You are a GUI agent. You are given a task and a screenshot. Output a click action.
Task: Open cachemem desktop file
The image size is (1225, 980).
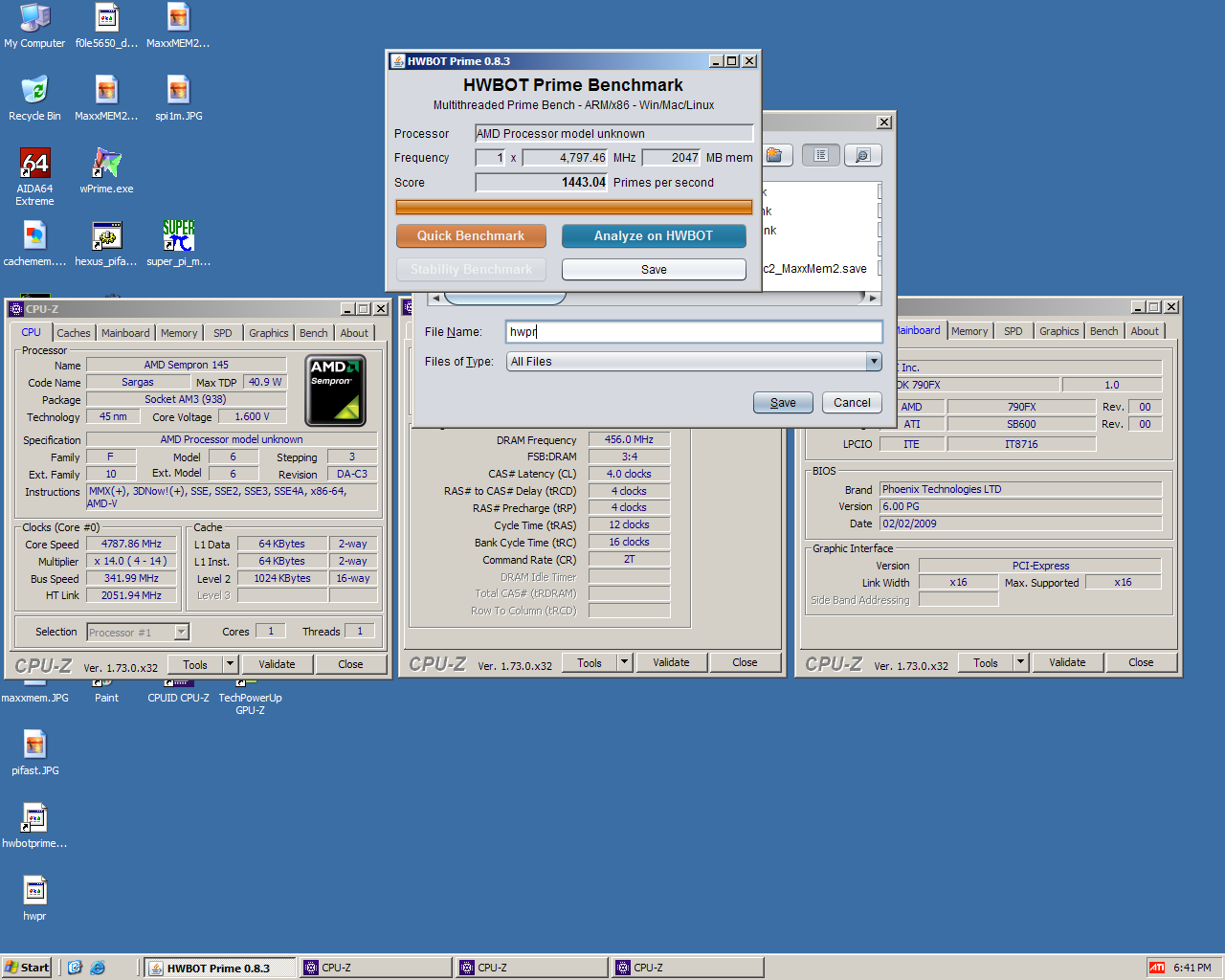coord(34,244)
